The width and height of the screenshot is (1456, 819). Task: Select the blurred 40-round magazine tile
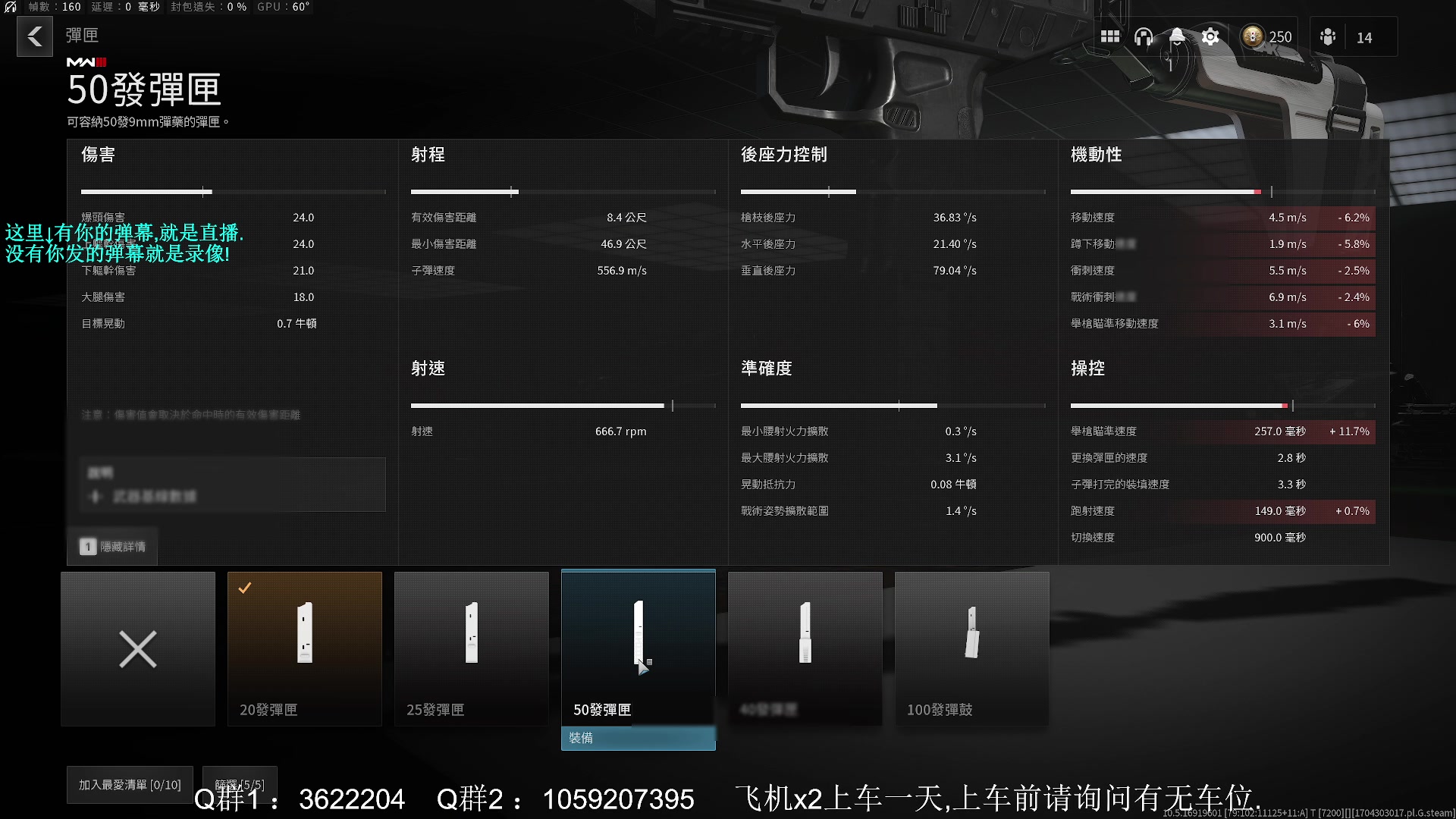pyautogui.click(x=805, y=649)
